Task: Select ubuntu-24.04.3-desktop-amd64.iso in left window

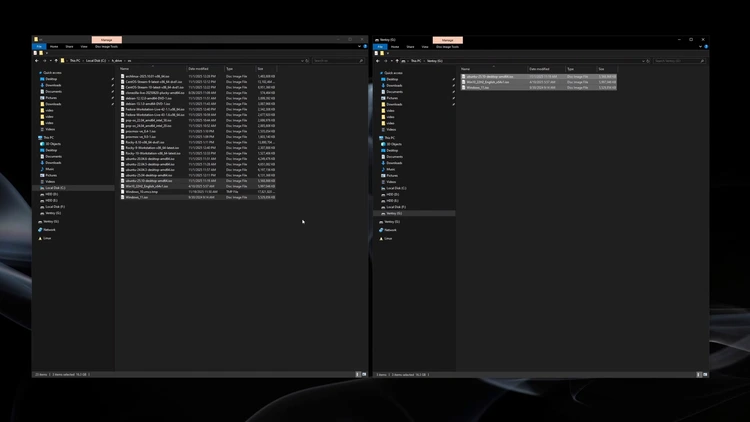Action: point(198,170)
